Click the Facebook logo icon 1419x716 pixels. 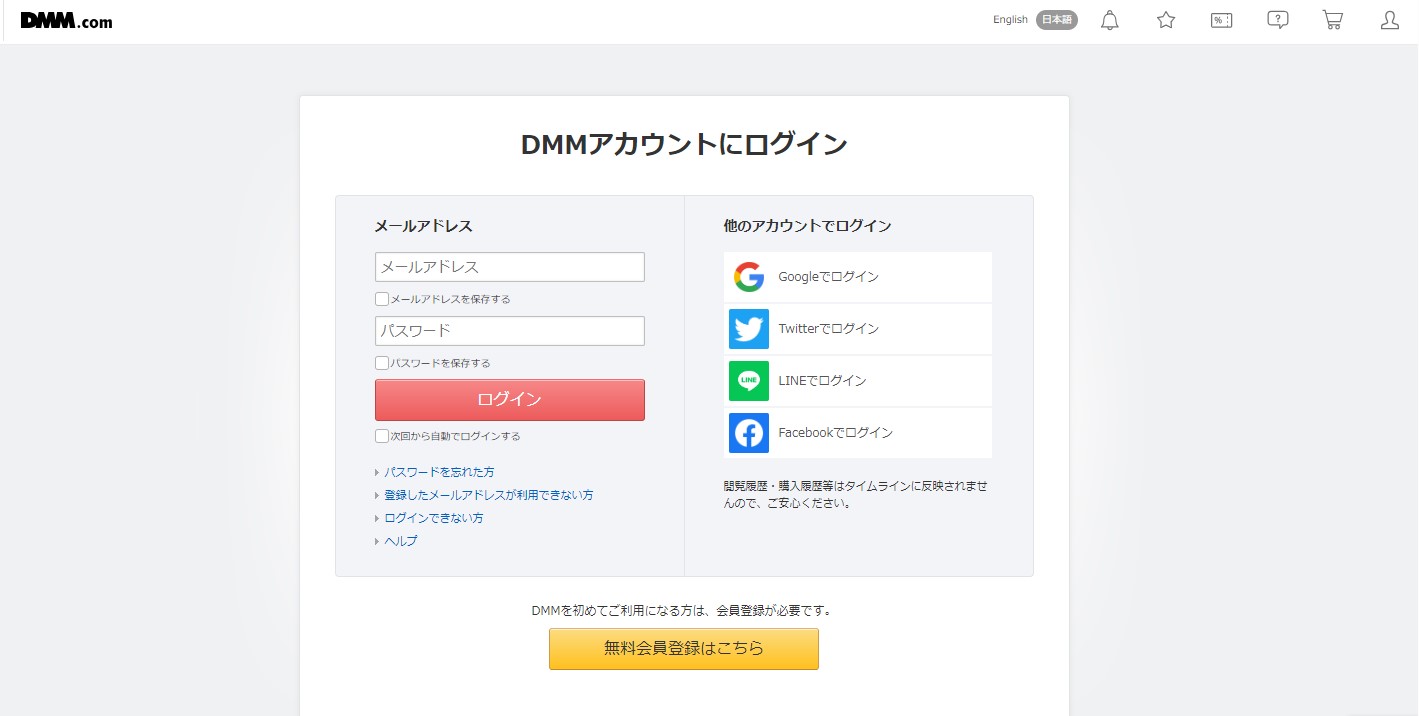(x=749, y=433)
